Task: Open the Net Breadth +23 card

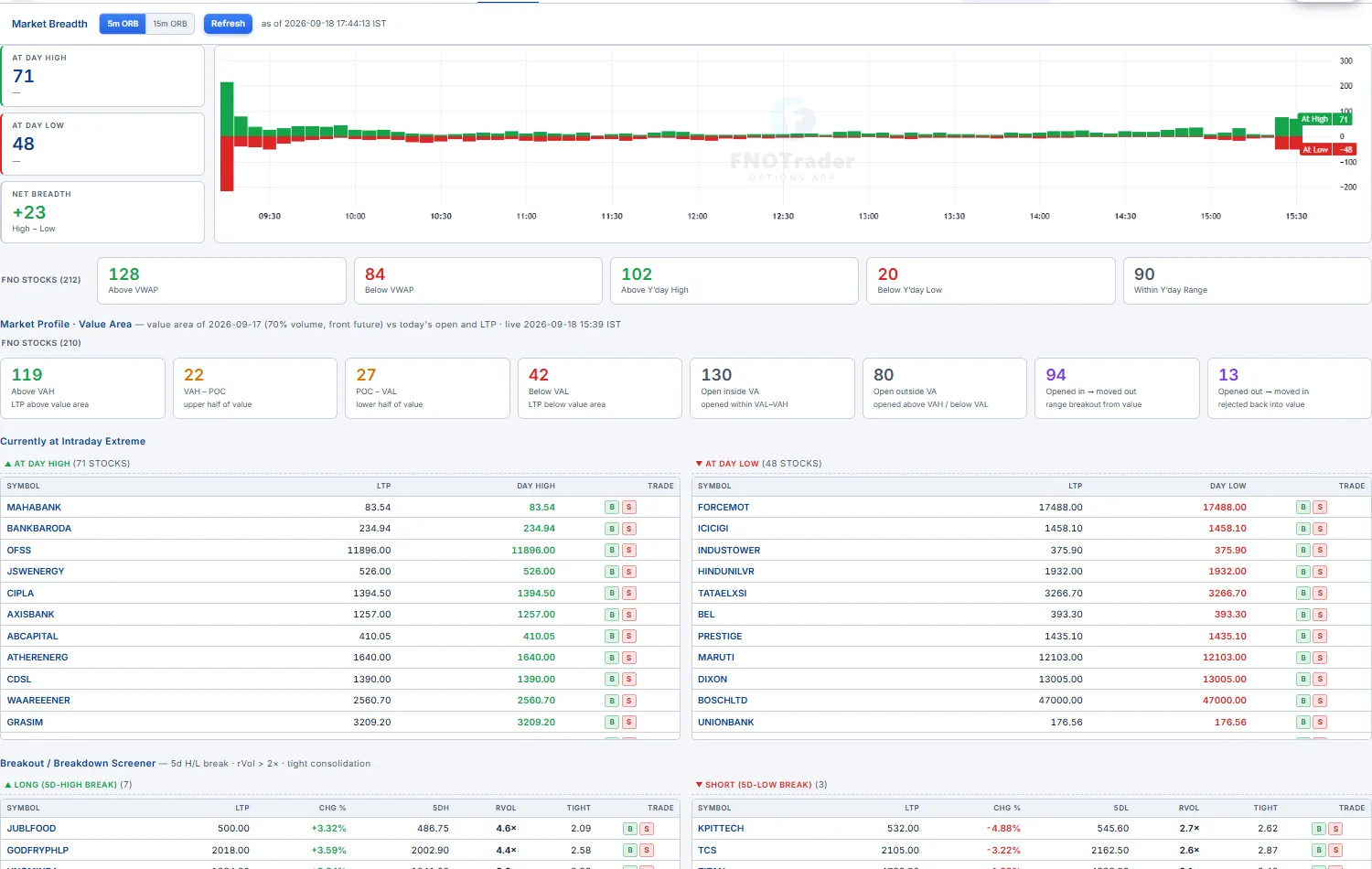Action: (102, 212)
